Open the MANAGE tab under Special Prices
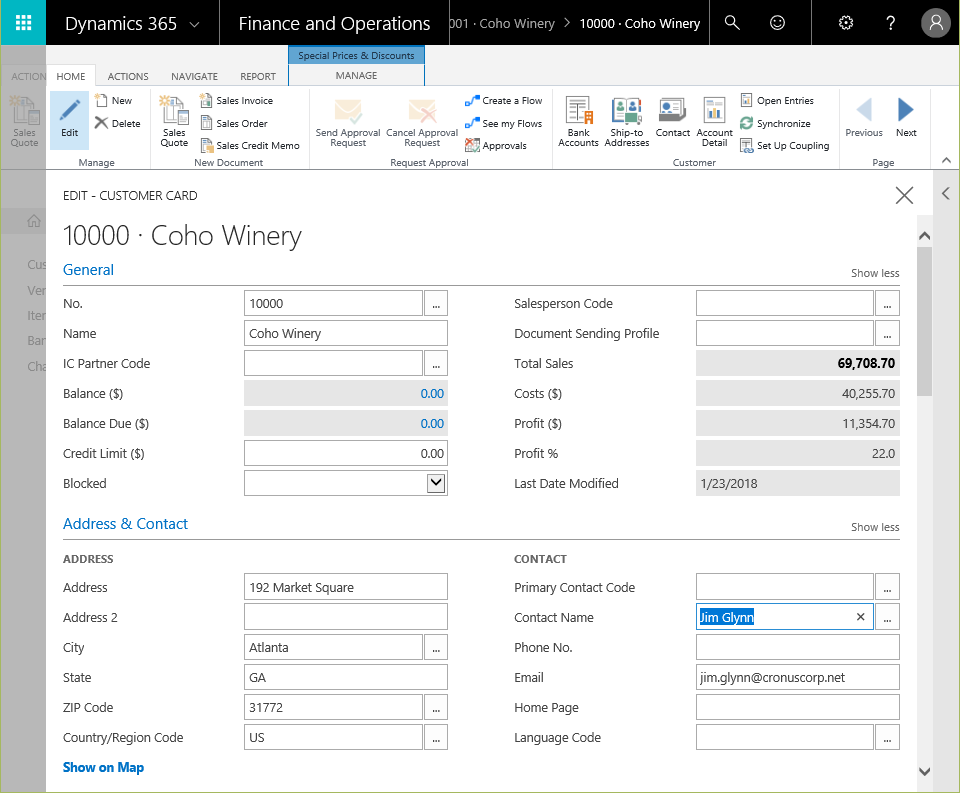 [356, 75]
